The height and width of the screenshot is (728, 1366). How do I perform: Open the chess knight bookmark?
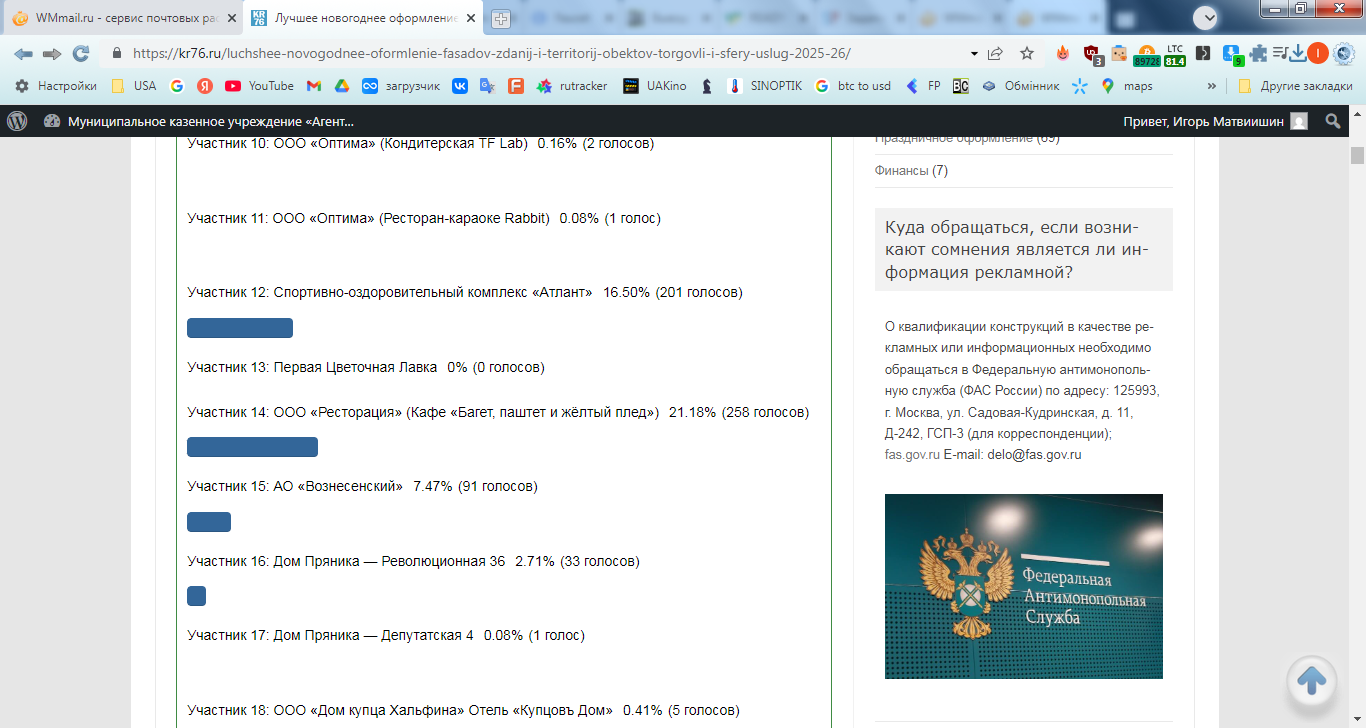[707, 86]
